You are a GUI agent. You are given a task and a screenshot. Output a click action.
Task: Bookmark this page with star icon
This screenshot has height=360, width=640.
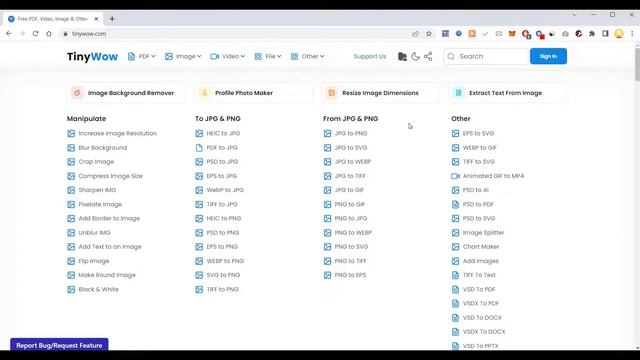click(429, 34)
